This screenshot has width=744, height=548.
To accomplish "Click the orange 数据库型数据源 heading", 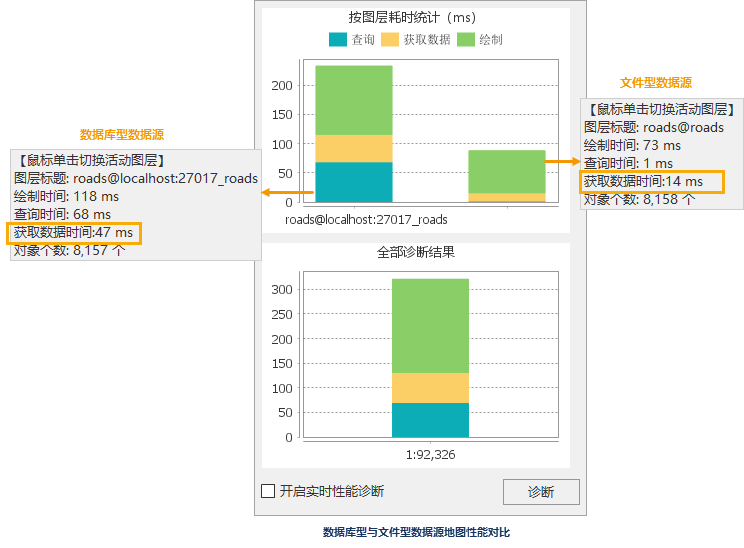I will pos(122,134).
